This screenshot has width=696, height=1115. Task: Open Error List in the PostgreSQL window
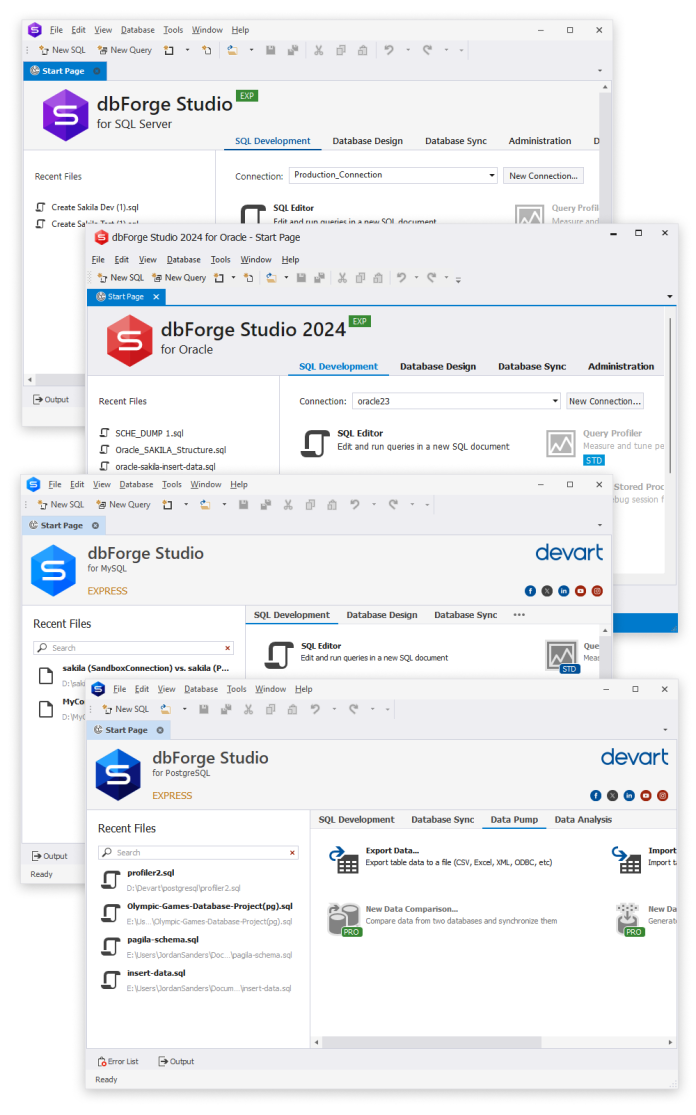coord(118,1061)
